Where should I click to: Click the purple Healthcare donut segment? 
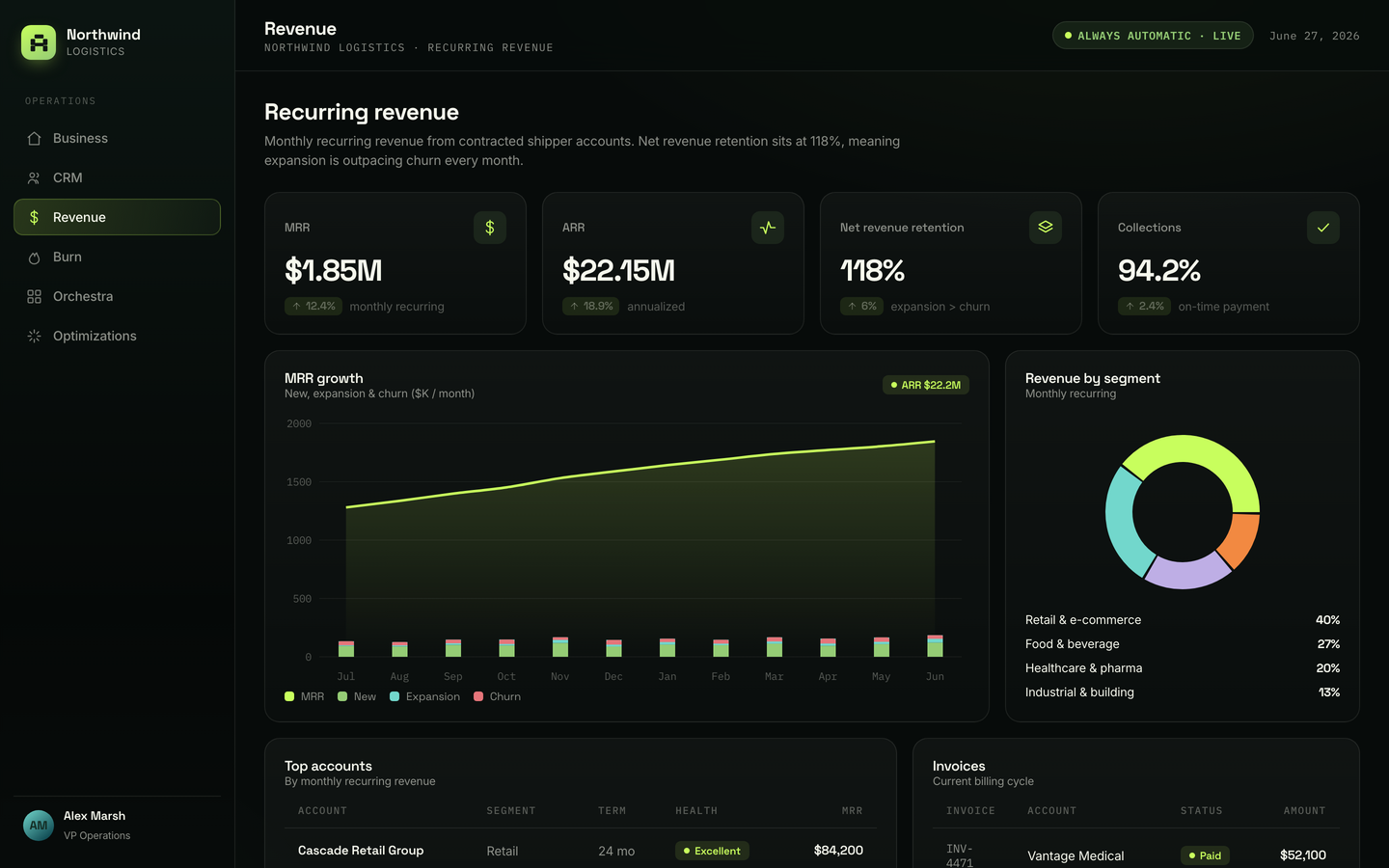[x=1187, y=573]
